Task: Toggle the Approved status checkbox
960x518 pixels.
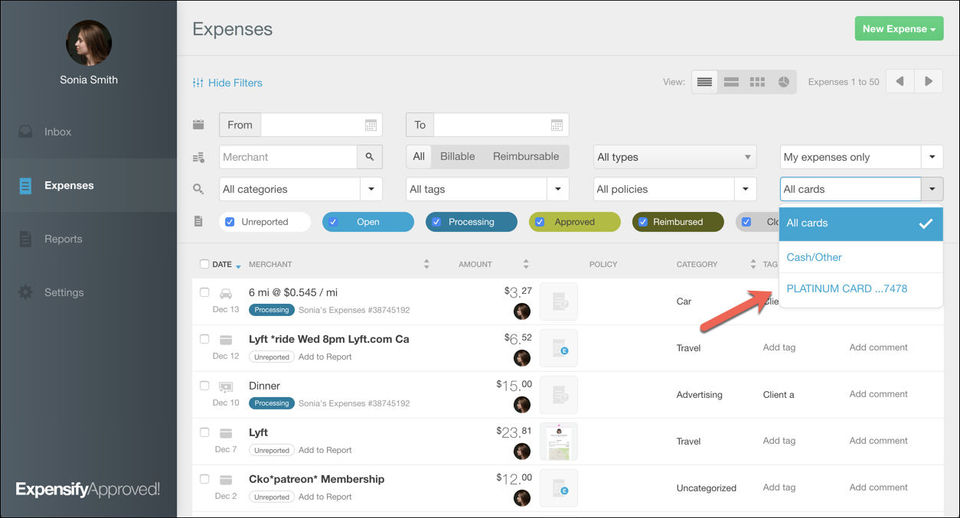Action: click(541, 222)
